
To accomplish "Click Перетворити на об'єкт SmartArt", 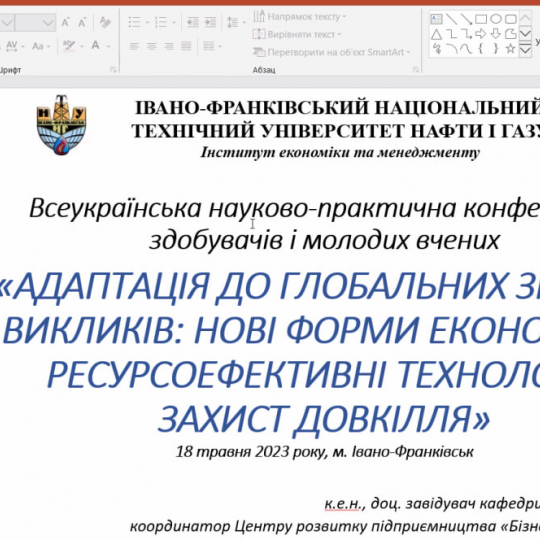I will point(332,52).
